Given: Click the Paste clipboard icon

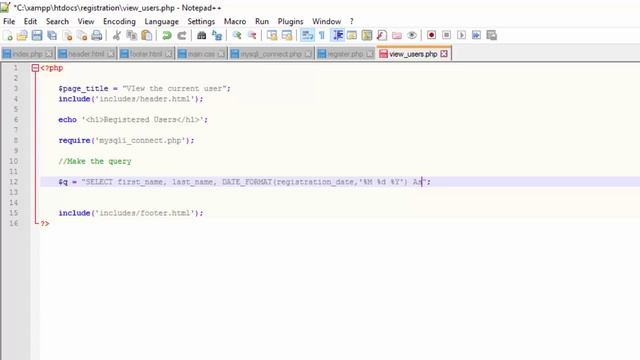Looking at the screenshot, I should coord(147,36).
